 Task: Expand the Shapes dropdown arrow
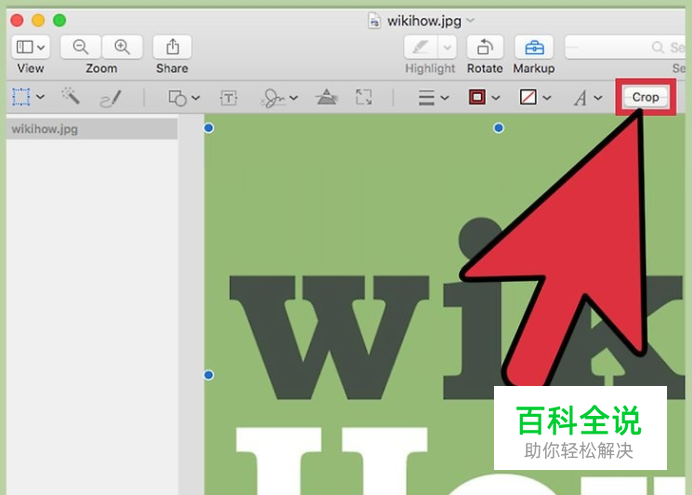[196, 98]
